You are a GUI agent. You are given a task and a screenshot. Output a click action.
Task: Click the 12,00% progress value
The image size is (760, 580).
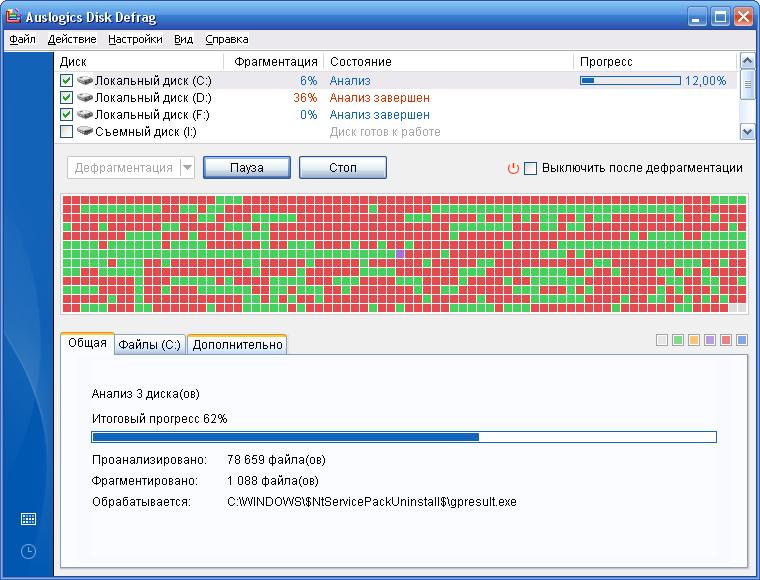tap(705, 80)
